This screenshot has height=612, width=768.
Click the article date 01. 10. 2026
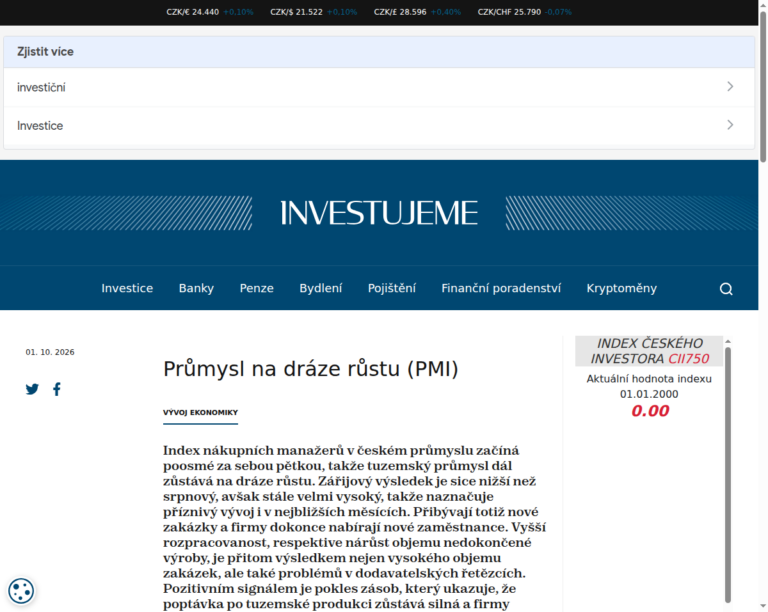coord(50,352)
